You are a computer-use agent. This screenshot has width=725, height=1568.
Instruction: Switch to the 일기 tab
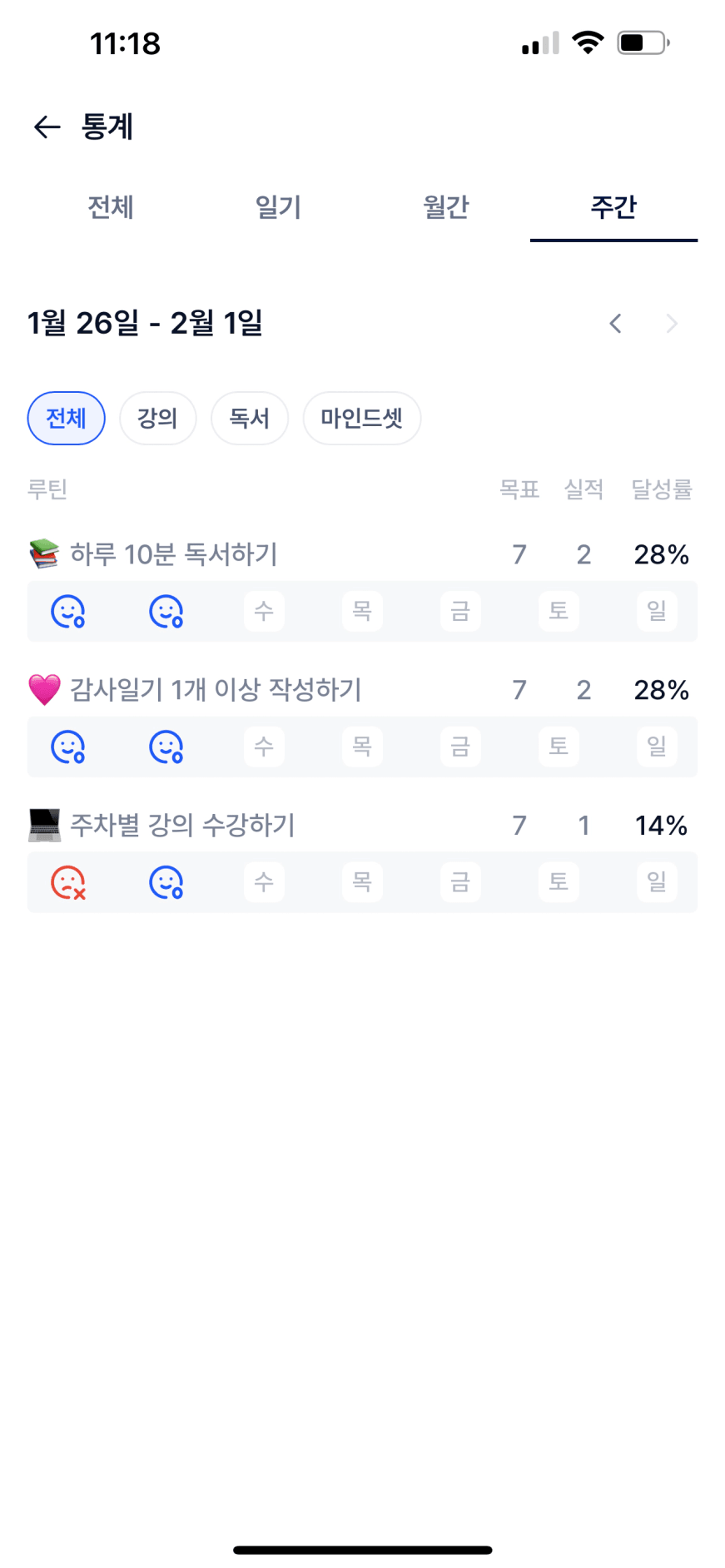278,206
